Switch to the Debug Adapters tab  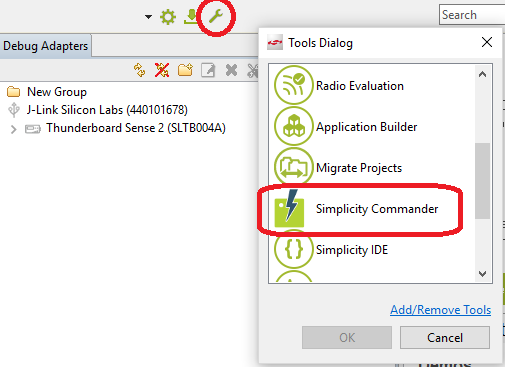(46, 46)
